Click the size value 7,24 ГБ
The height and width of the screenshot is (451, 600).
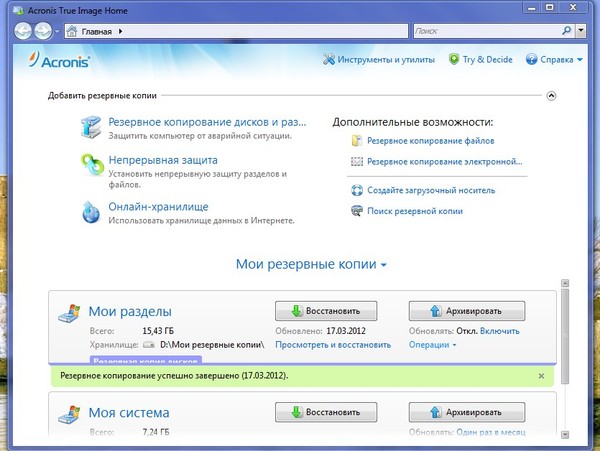click(156, 432)
